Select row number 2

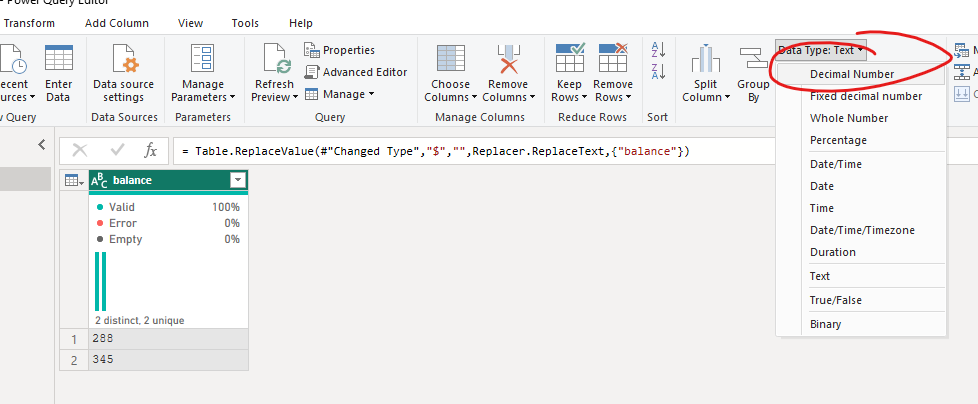tap(74, 360)
